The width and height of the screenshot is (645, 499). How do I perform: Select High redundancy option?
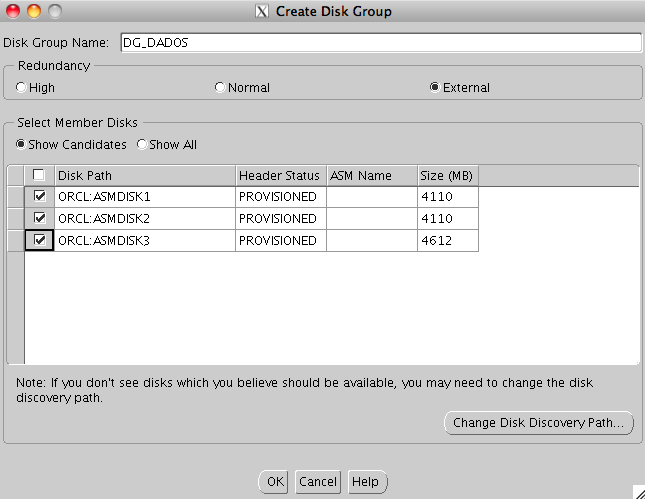pos(21,87)
